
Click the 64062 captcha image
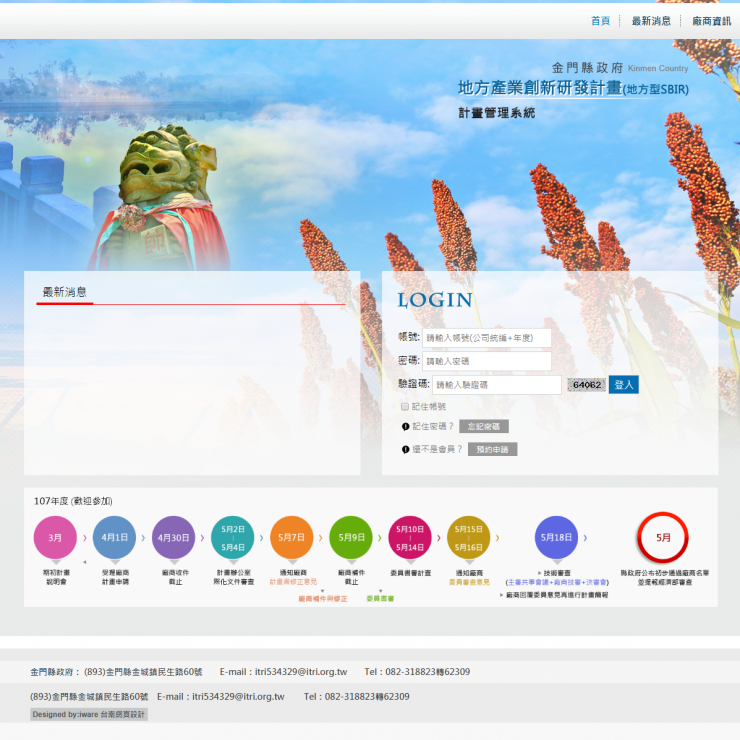pos(586,385)
